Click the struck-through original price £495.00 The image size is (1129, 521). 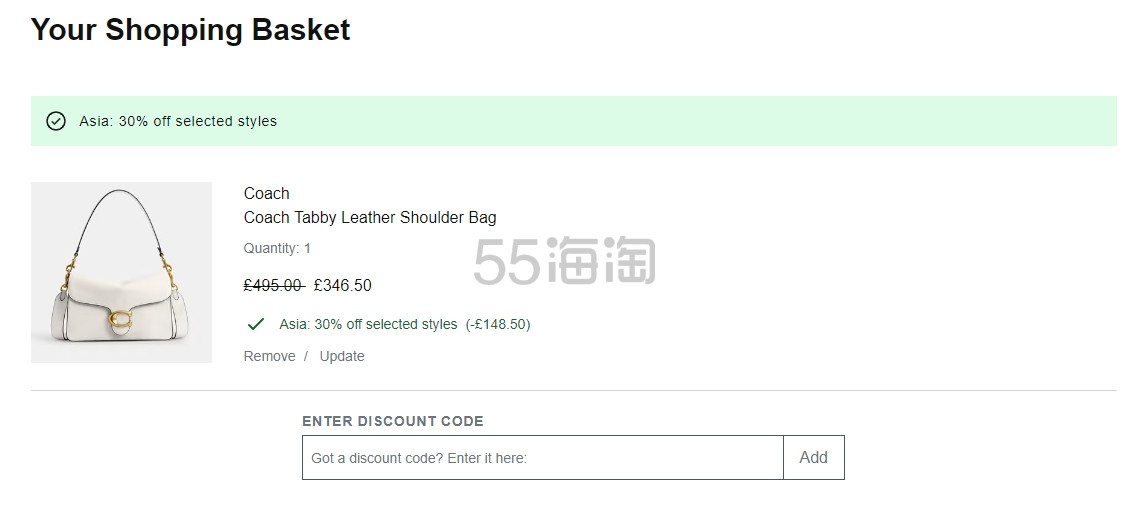[x=274, y=286]
